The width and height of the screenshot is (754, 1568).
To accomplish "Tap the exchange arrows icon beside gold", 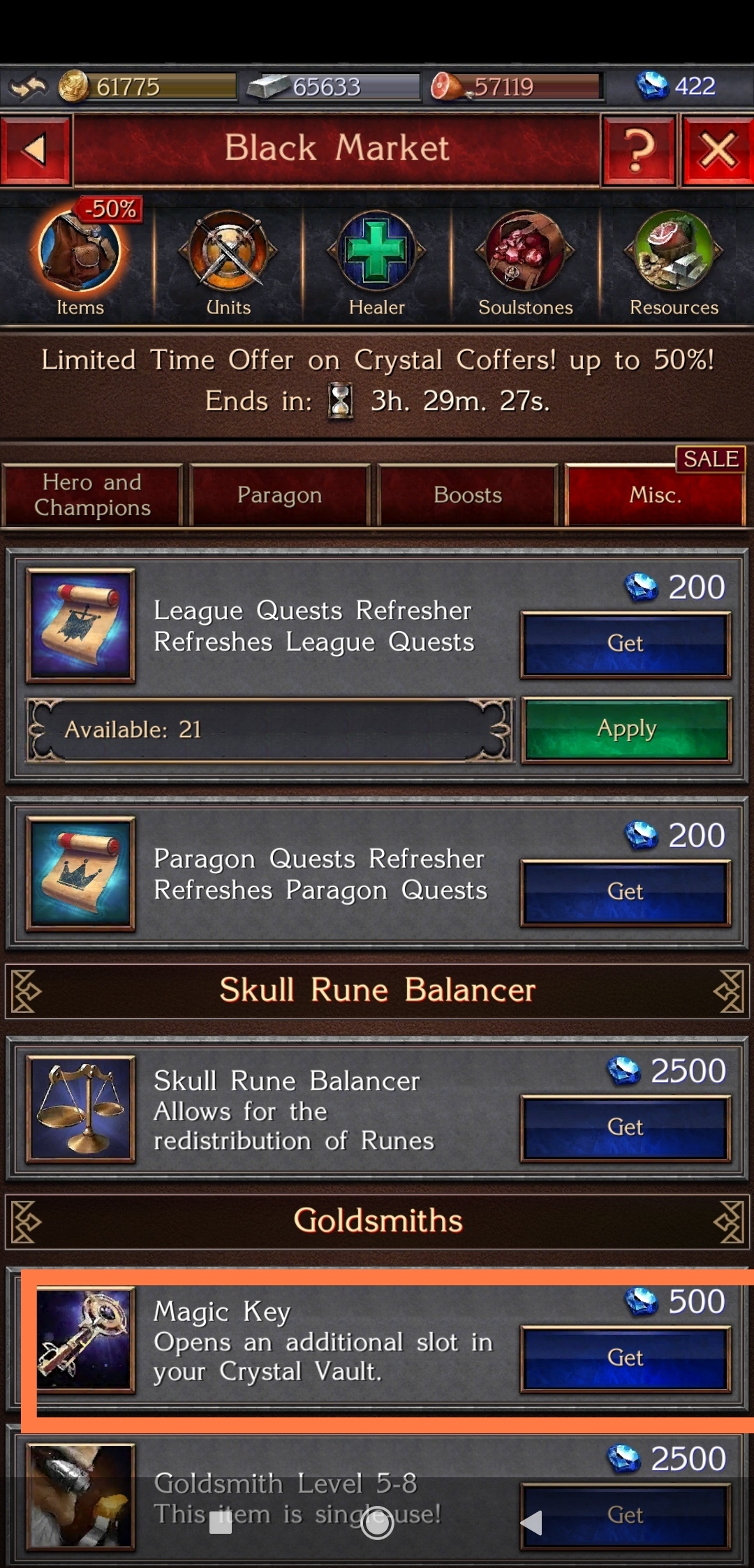I will 28,87.
